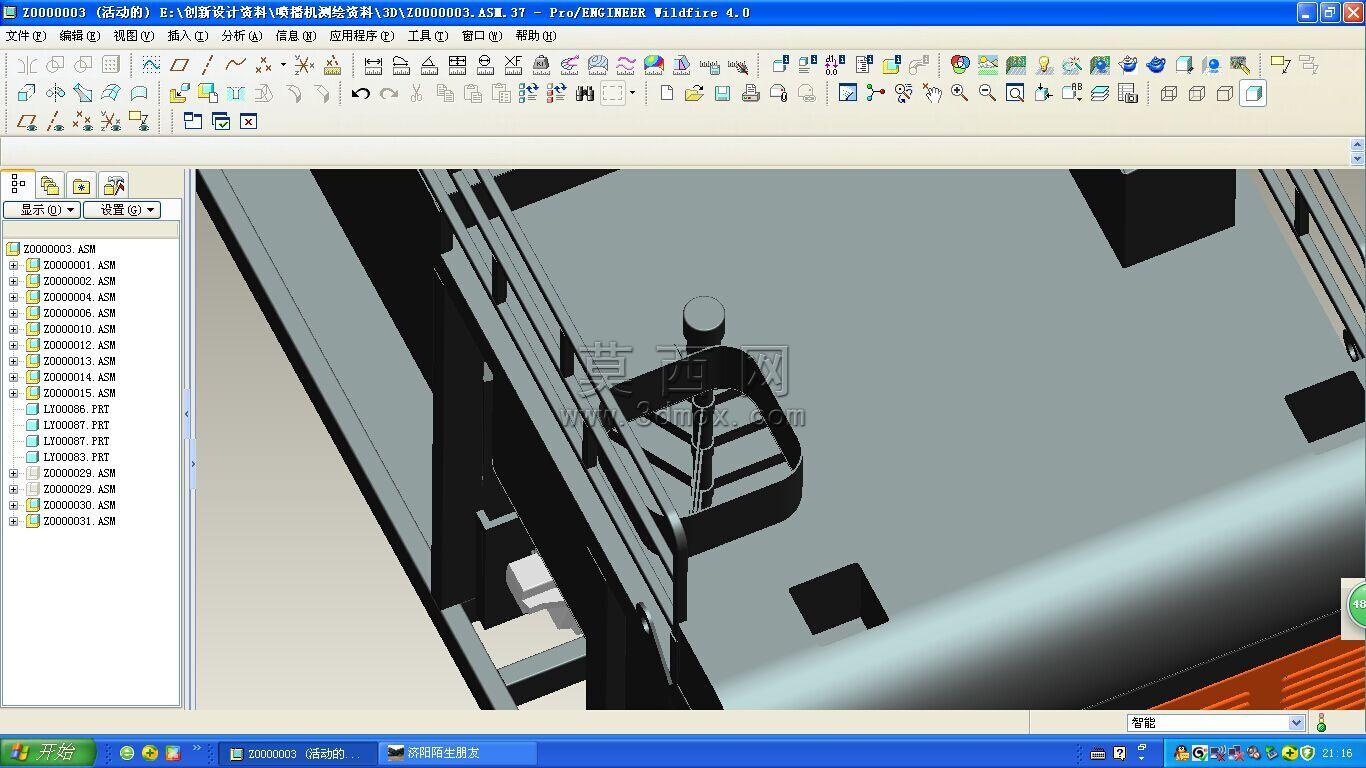Open the 分析(A) menu
The image size is (1366, 768).
coord(241,36)
